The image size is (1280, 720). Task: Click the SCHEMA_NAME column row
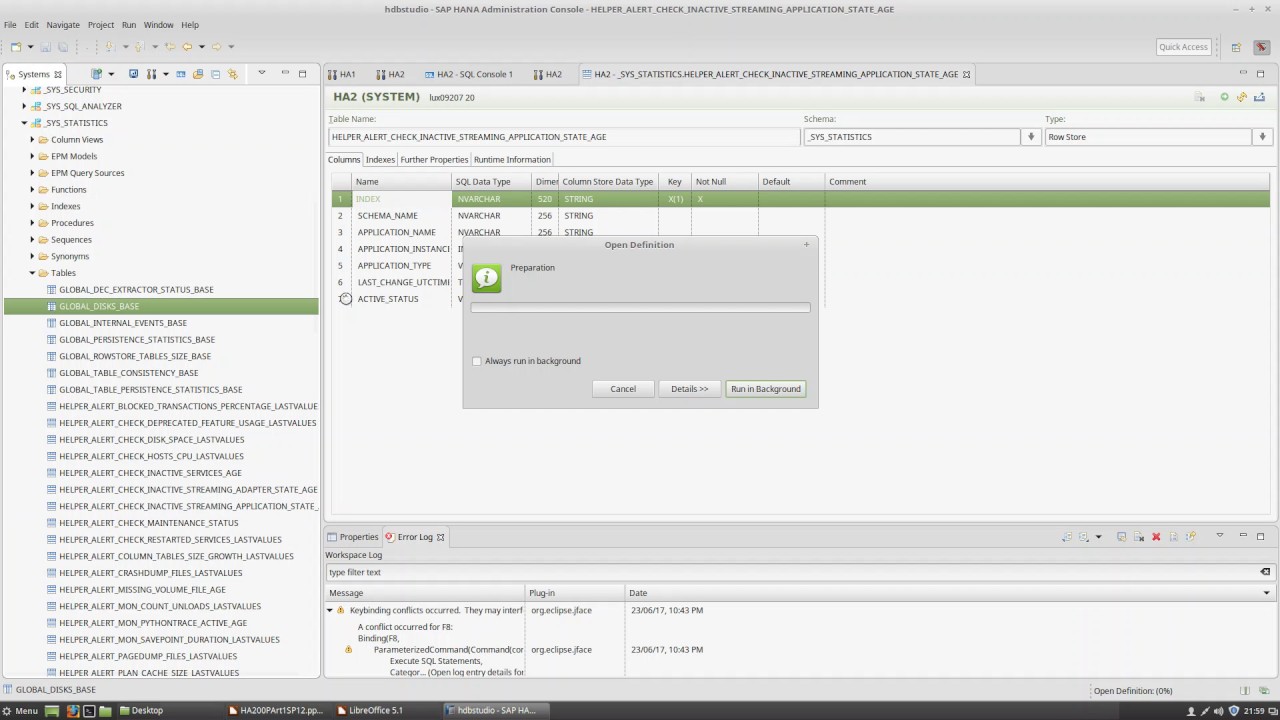coord(800,216)
